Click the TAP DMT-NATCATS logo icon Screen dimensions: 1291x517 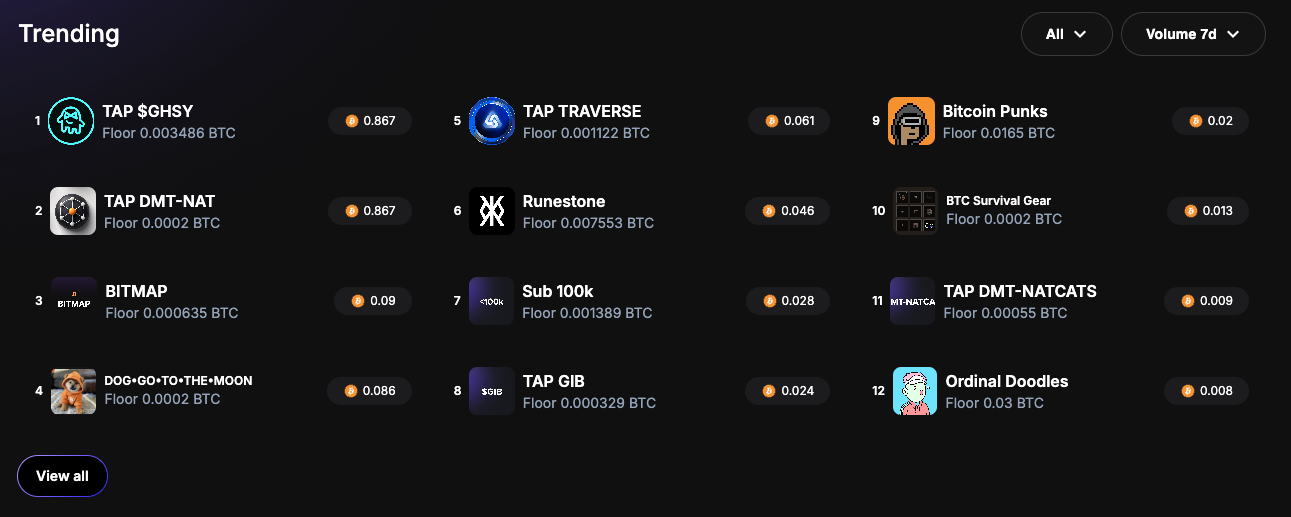click(x=912, y=301)
